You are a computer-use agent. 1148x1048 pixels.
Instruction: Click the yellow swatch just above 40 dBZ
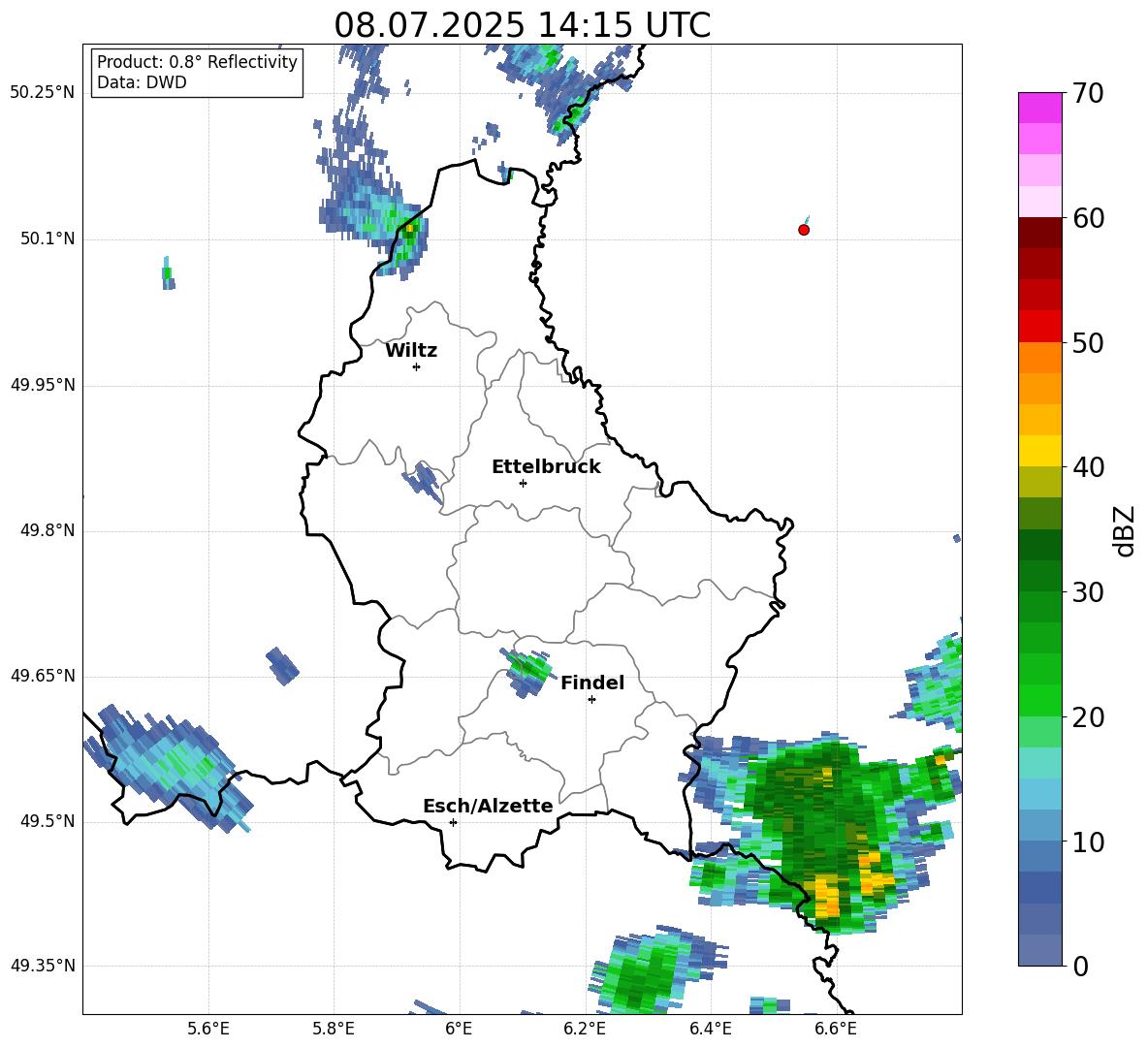[x=1039, y=451]
